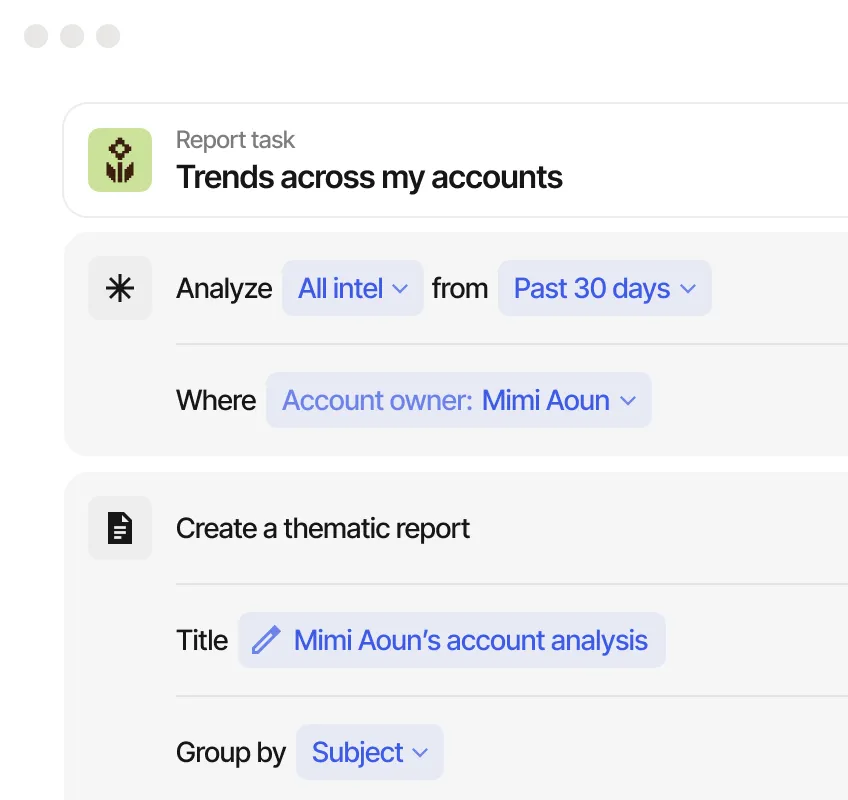Click the middle gray window control dot
This screenshot has height=800, width=848.
[71, 36]
